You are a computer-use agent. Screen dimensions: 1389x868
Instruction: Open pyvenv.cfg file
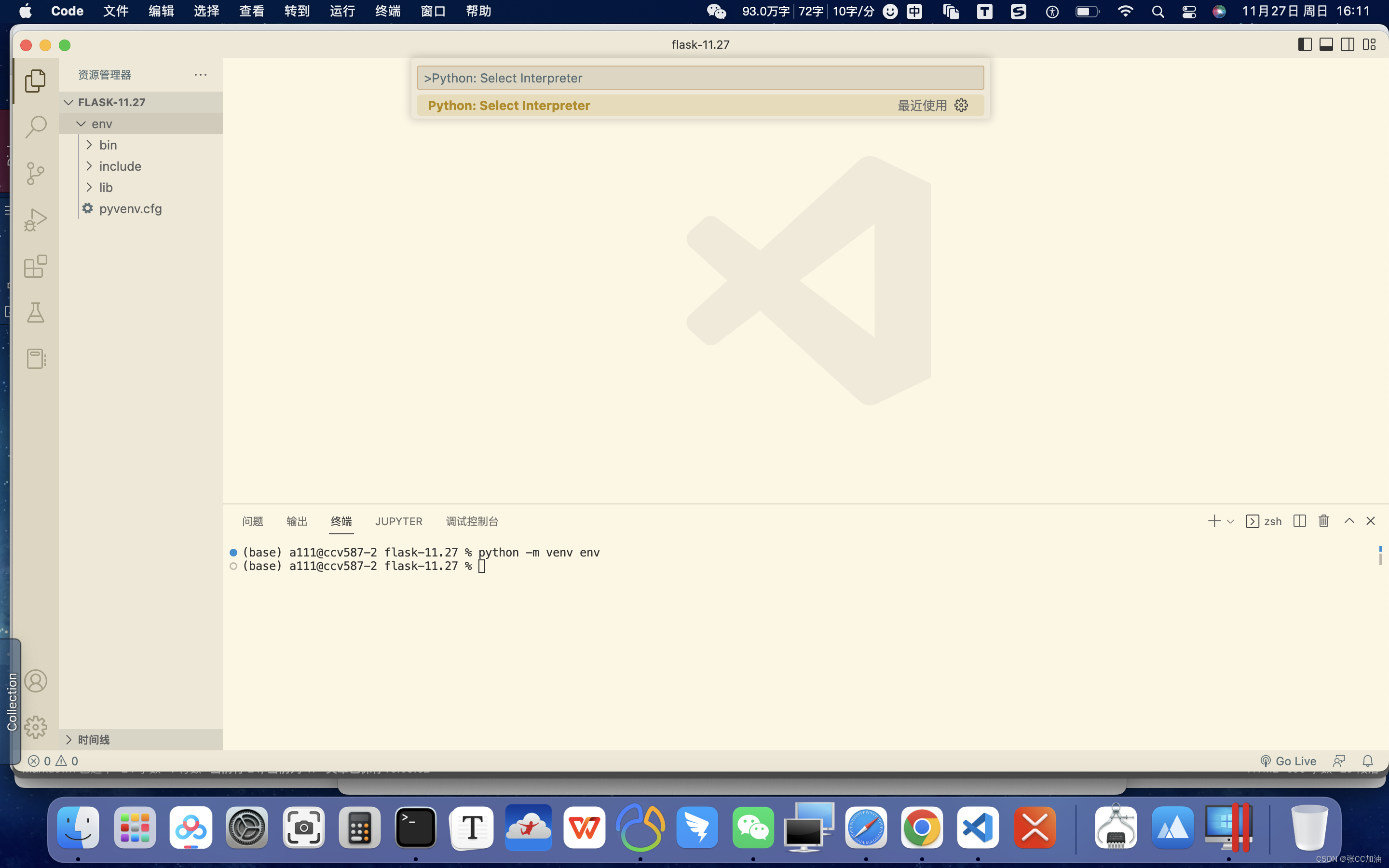pyautogui.click(x=141, y=208)
